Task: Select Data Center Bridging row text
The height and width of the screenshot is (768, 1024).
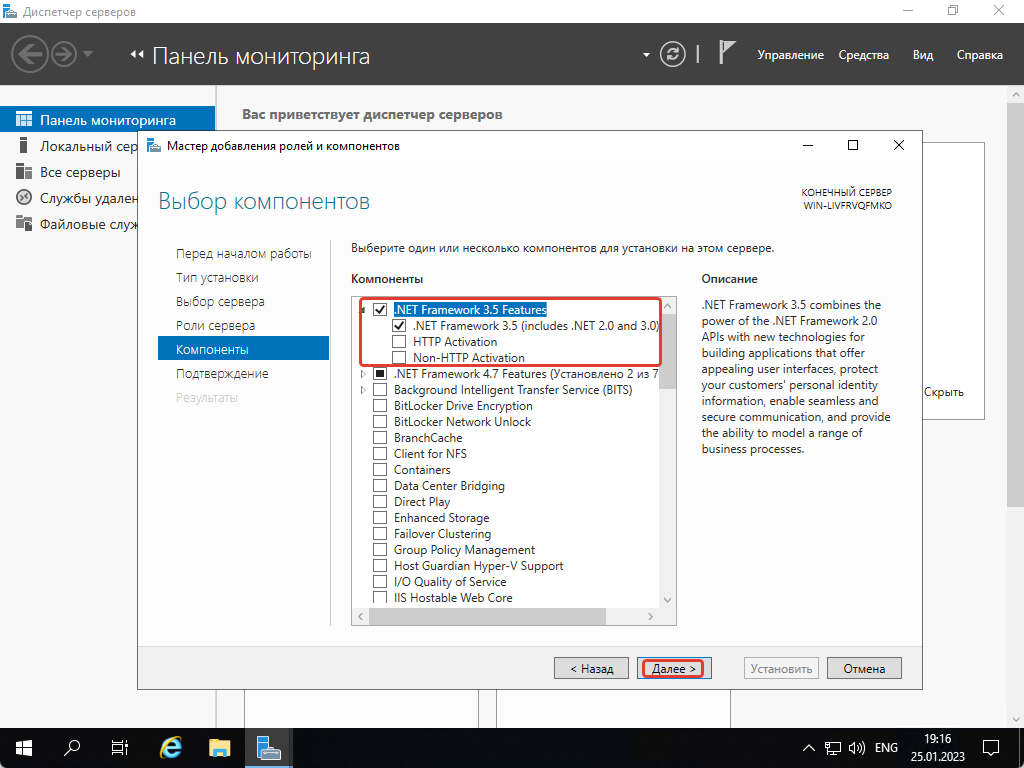Action: coord(449,486)
